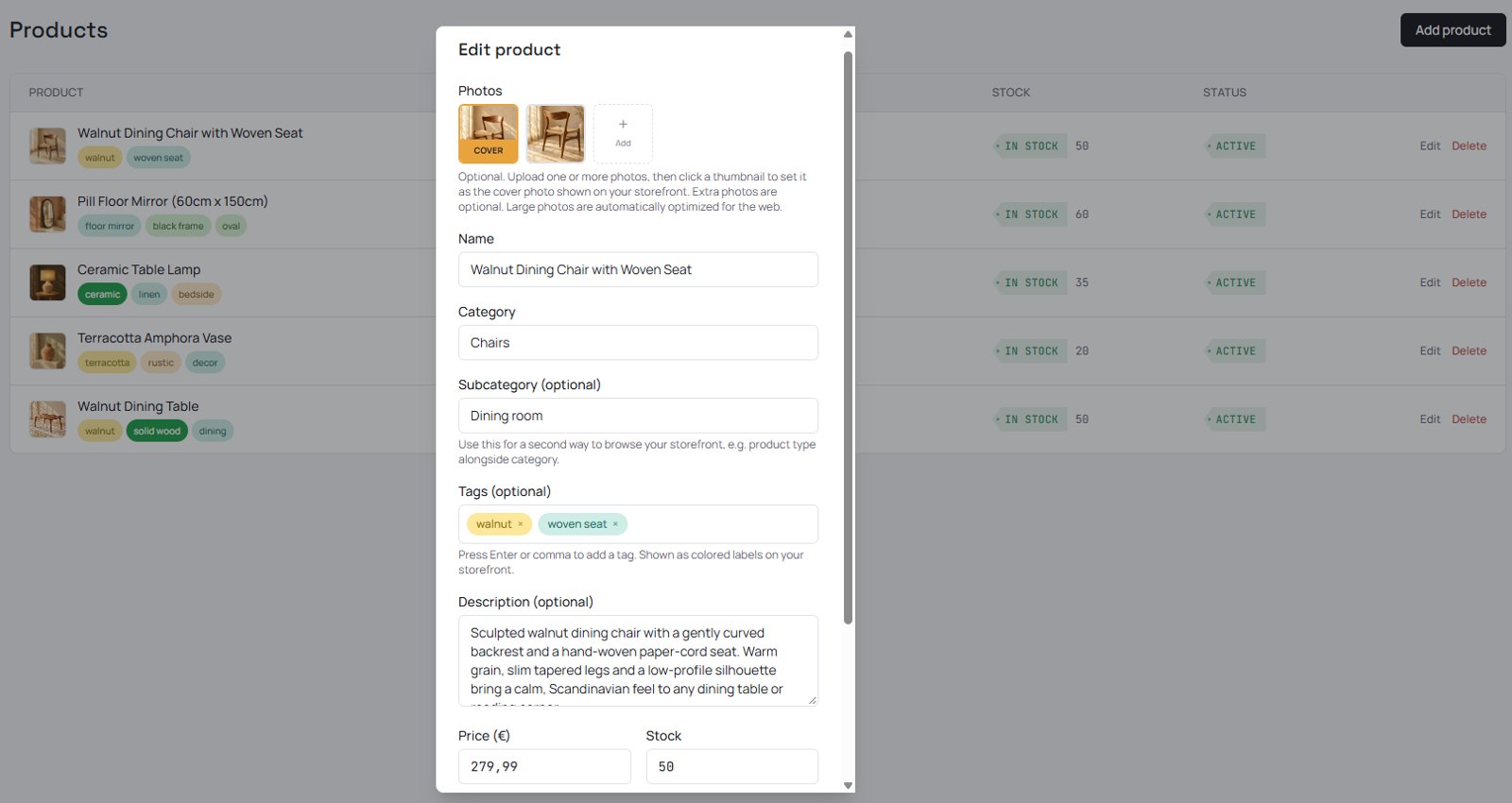Focus the Stock field
Screen dimensions: 1512x803
click(732, 766)
